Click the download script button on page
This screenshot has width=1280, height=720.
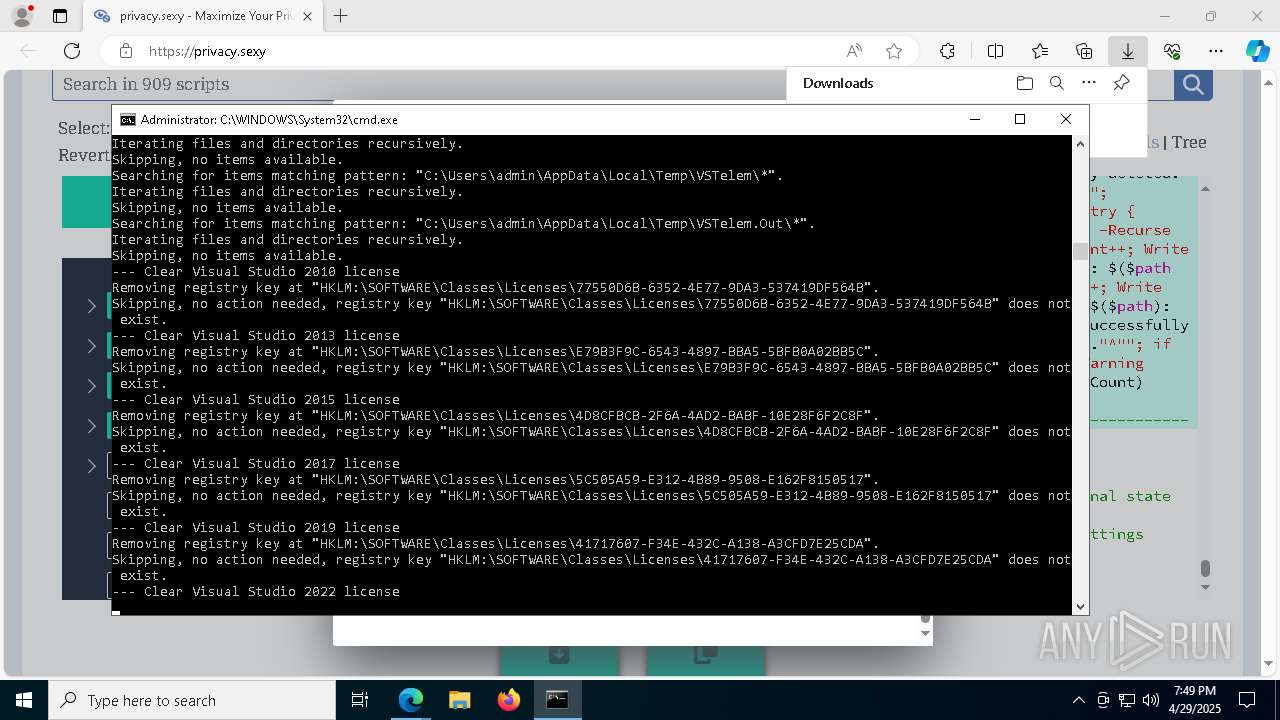(x=559, y=655)
